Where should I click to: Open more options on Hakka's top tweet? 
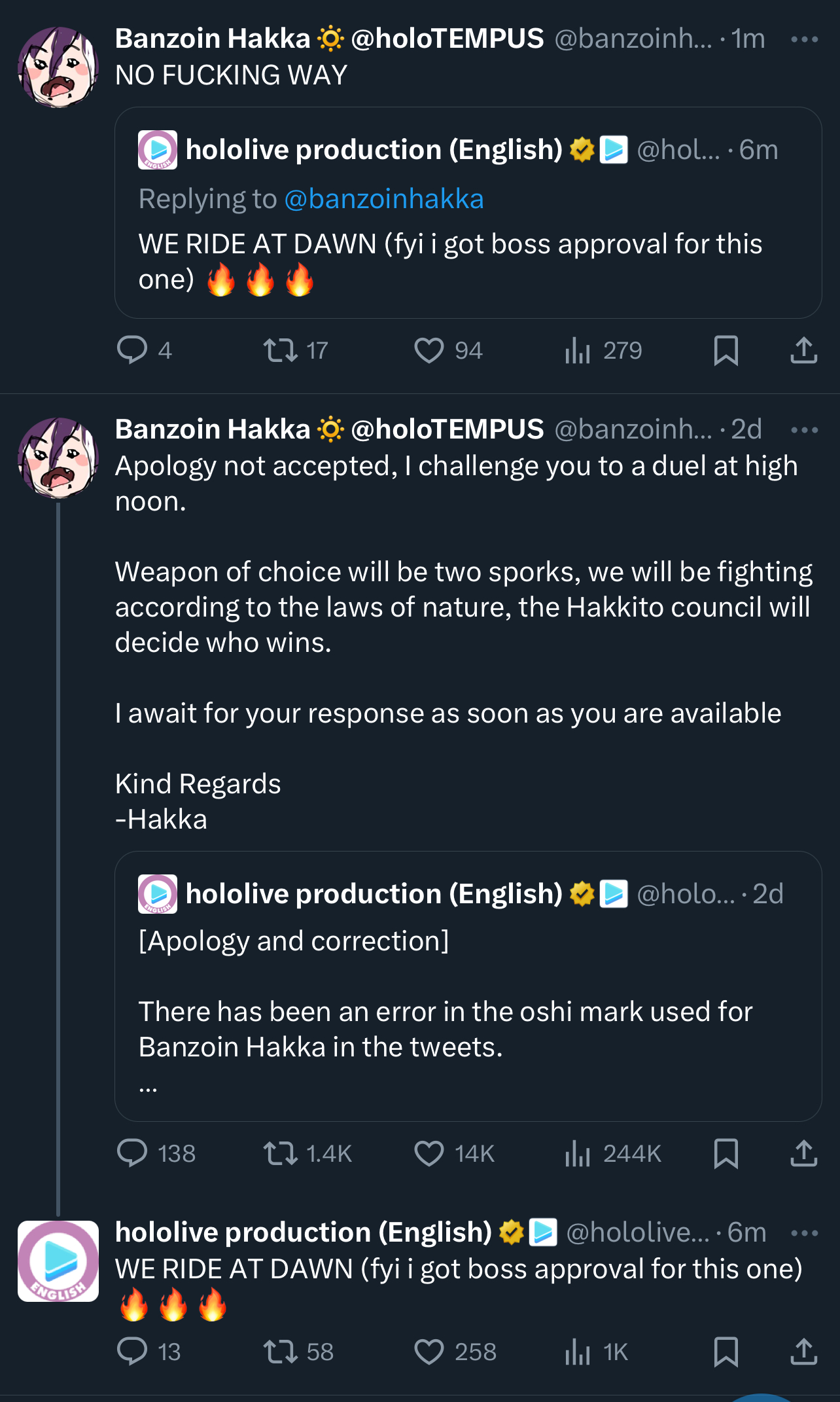click(x=804, y=39)
